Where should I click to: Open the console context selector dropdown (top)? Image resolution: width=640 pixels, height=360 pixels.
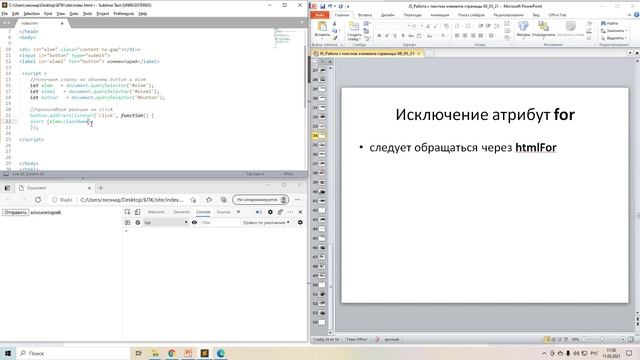coord(166,222)
